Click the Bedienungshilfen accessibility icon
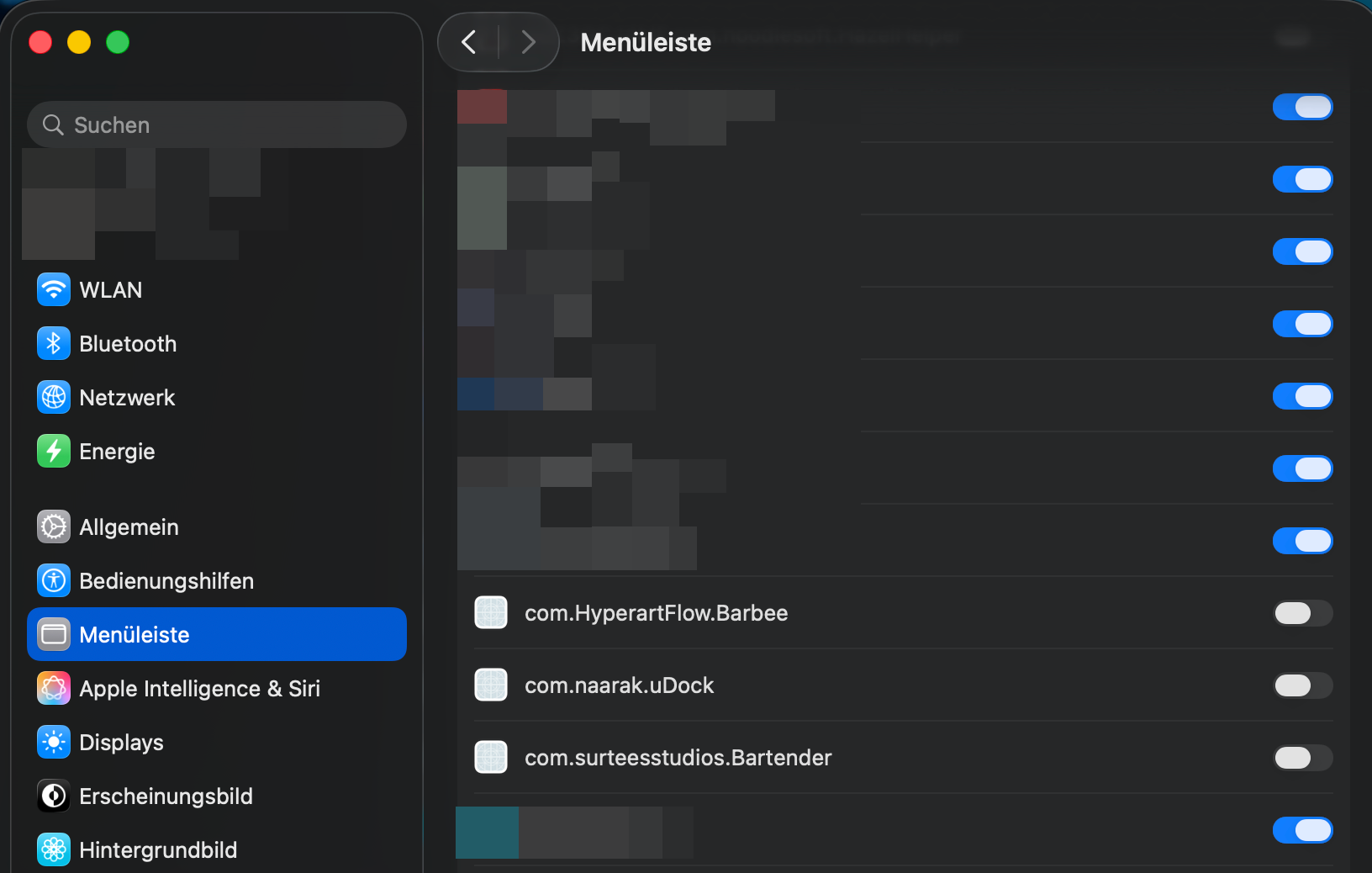 pyautogui.click(x=54, y=581)
